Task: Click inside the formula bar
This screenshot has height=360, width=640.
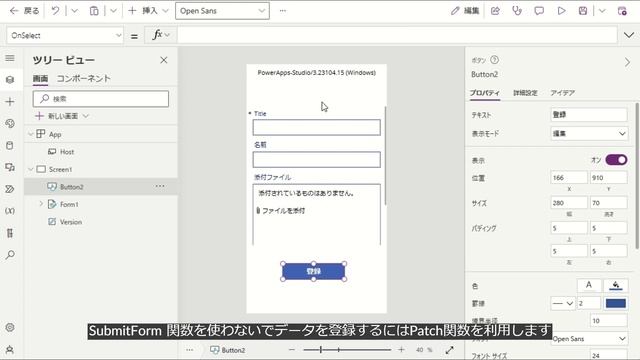Action: [397, 36]
